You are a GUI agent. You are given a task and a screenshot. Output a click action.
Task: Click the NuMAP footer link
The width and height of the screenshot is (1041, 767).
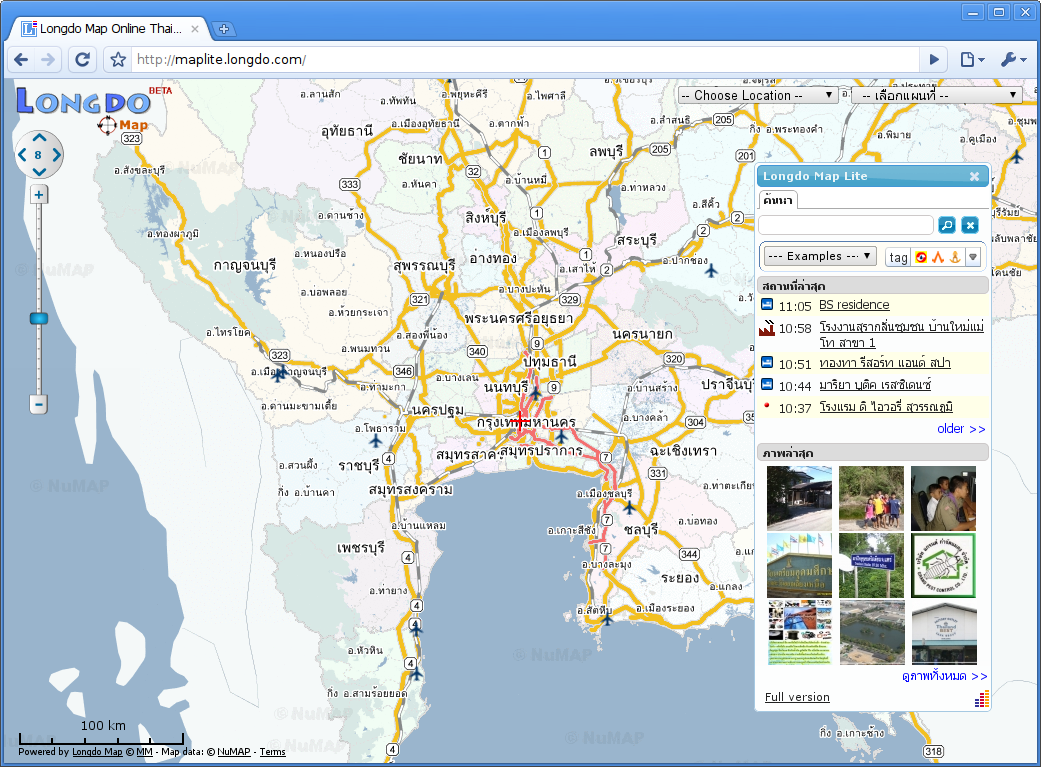tap(234, 752)
